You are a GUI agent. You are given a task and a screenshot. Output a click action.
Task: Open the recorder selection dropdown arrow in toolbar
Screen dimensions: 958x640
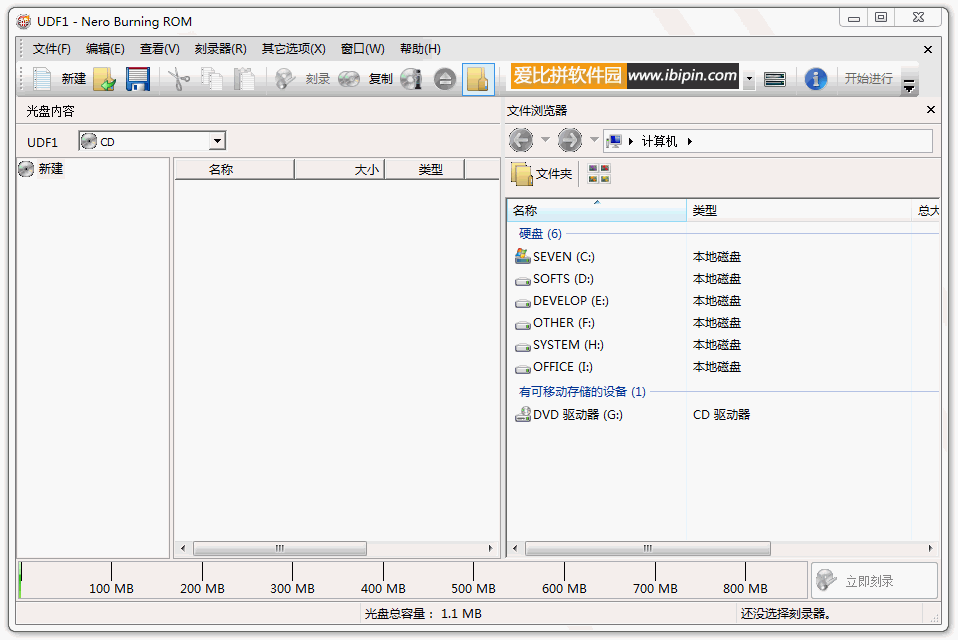click(749, 79)
